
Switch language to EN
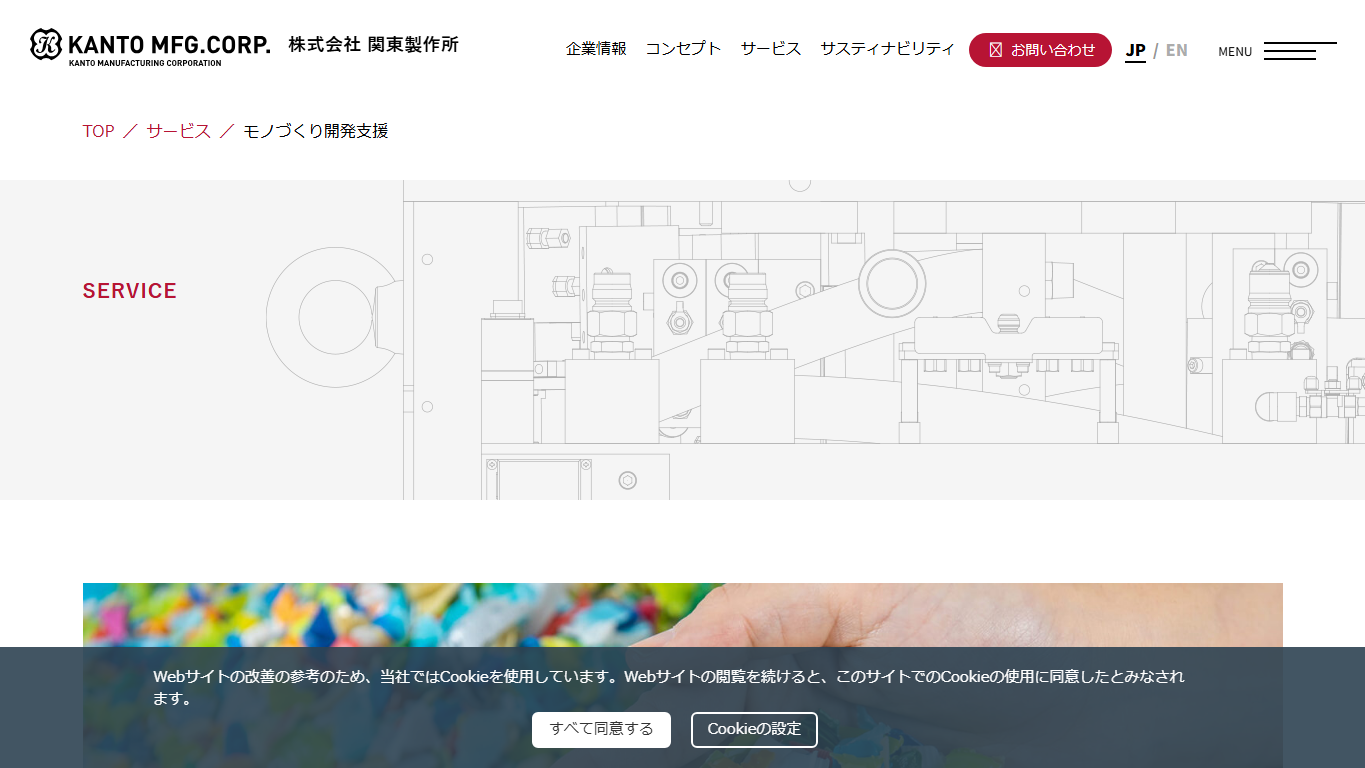pyautogui.click(x=1177, y=50)
